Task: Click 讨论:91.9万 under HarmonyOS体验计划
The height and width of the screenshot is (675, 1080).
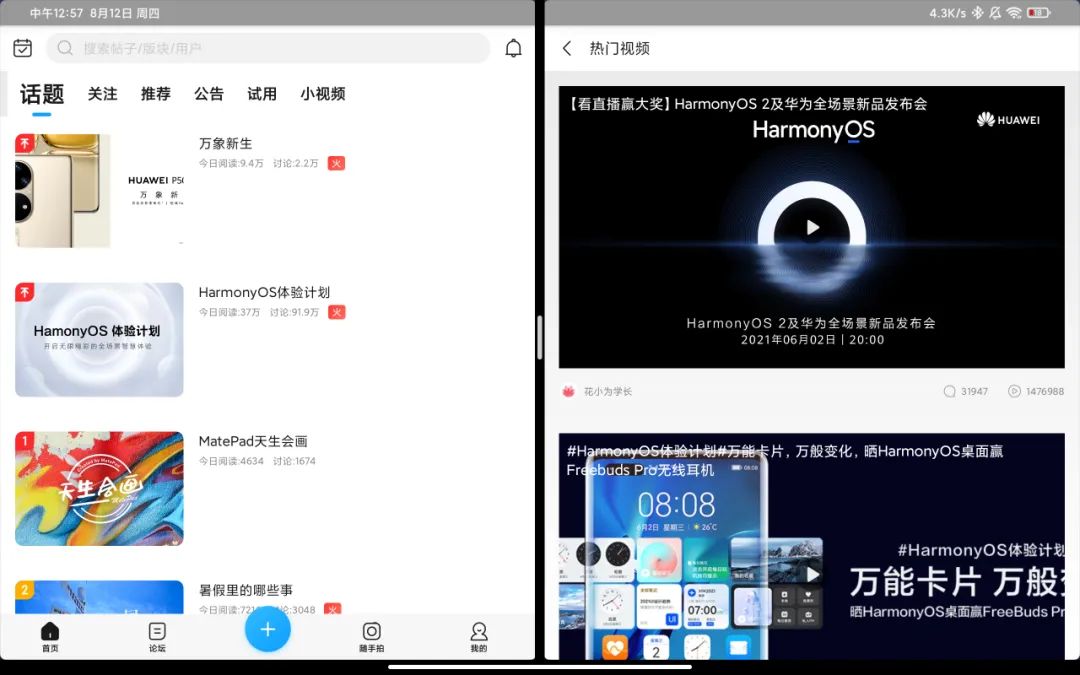Action: pos(294,312)
